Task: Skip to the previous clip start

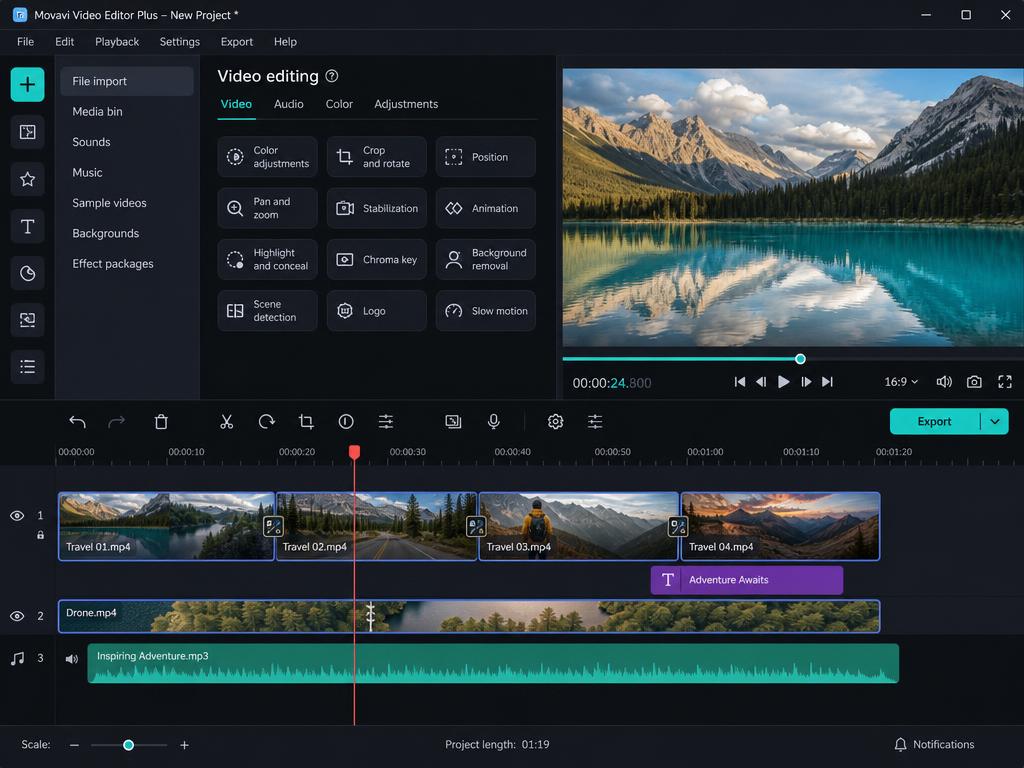Action: point(740,382)
